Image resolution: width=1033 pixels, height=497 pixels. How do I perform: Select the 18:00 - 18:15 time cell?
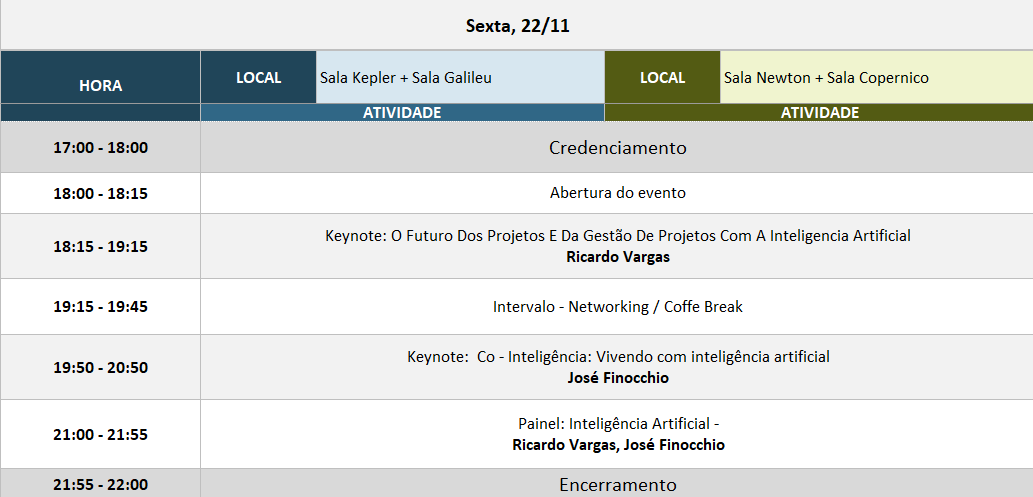pos(100,193)
